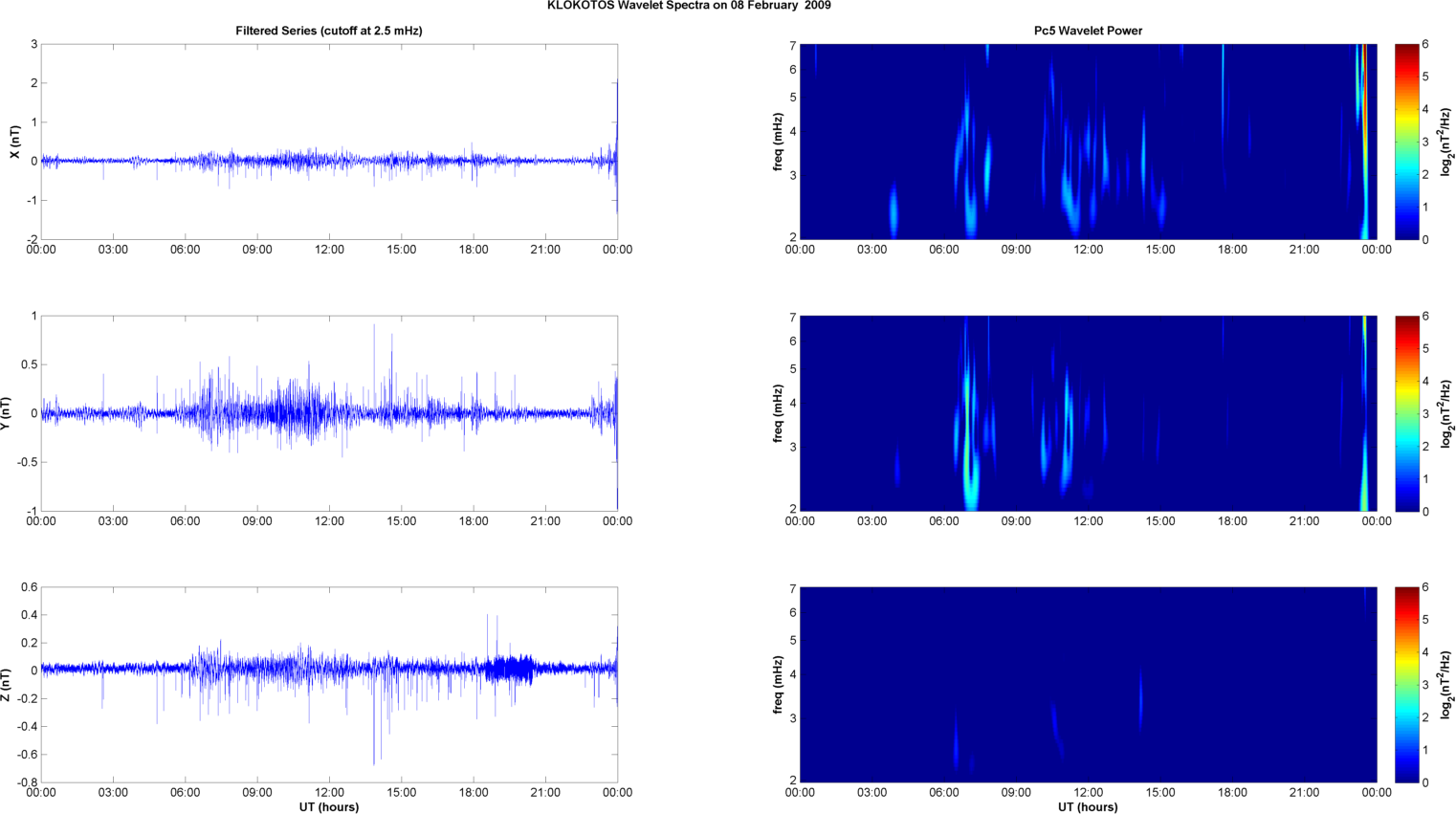Viewport: 1456px width, 814px height.
Task: Select the 'Pc5 Wavelet Power' heading
Action: pos(1088,31)
